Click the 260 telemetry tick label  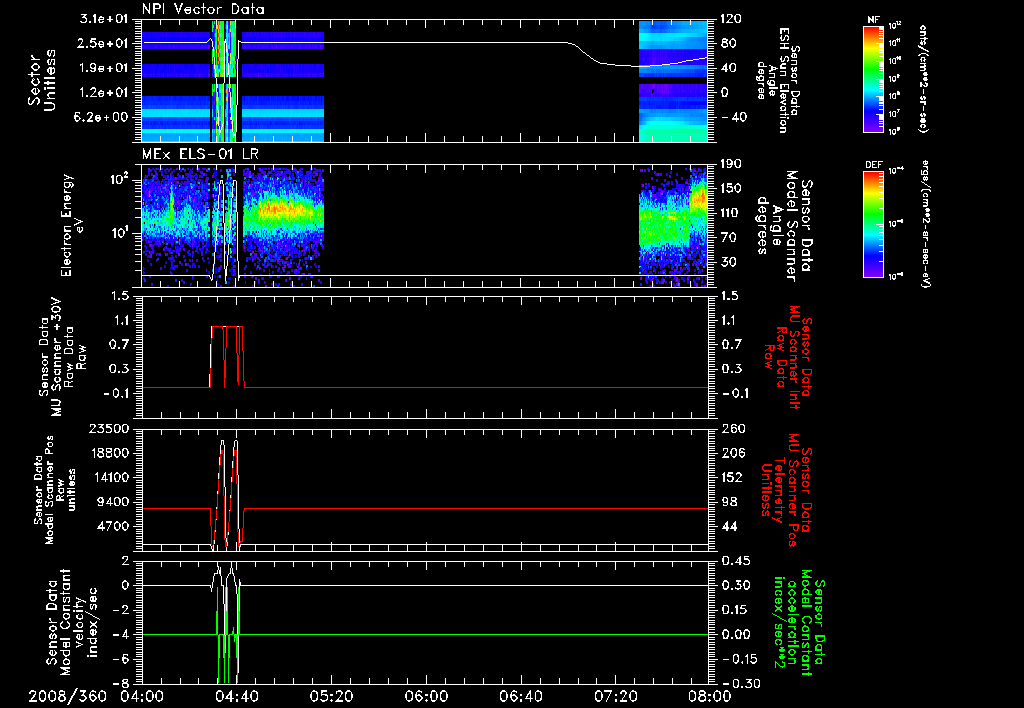coord(731,429)
